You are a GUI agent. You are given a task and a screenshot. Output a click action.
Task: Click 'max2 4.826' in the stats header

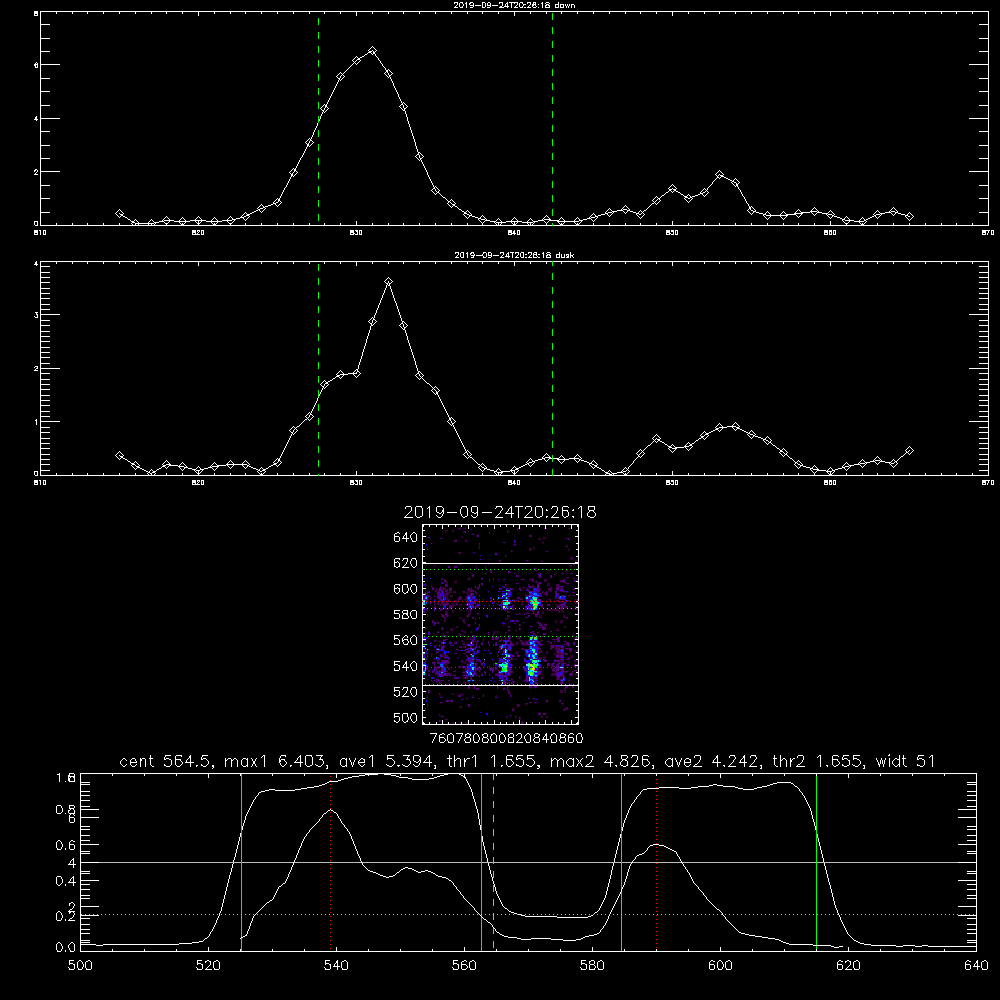(600, 761)
